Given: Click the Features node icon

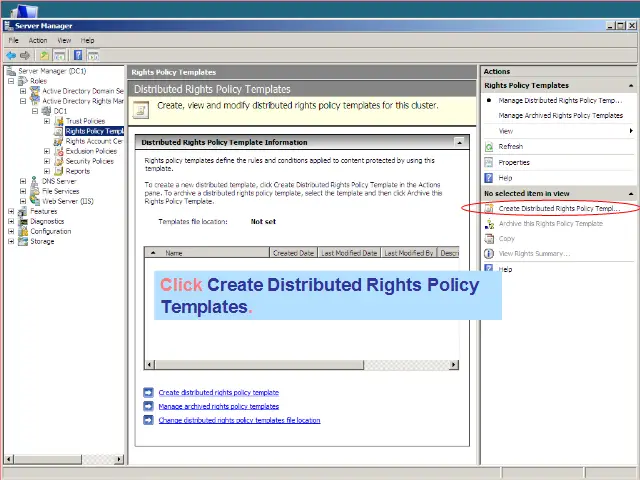Looking at the screenshot, I should coord(23,211).
